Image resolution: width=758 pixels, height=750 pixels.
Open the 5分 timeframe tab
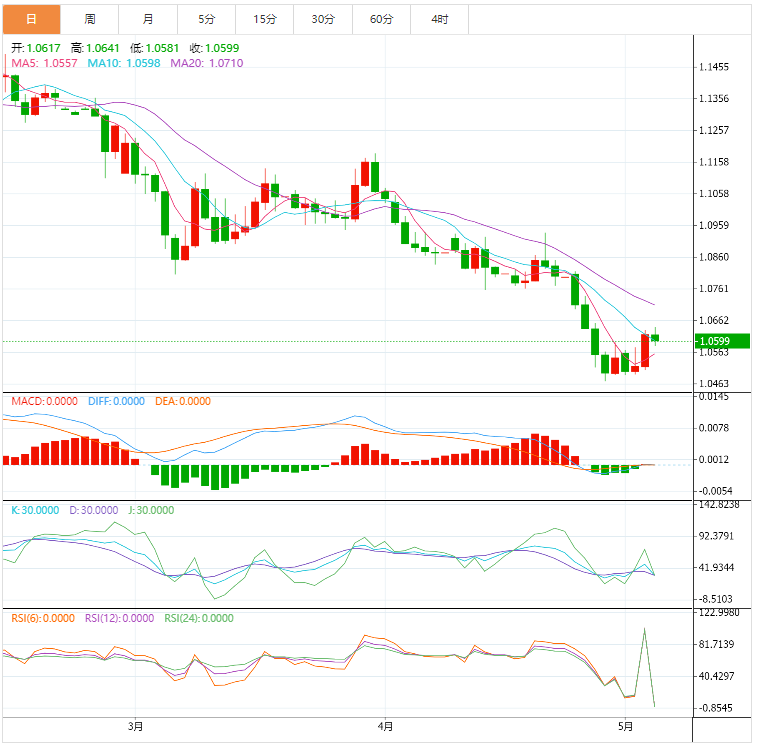pos(206,19)
